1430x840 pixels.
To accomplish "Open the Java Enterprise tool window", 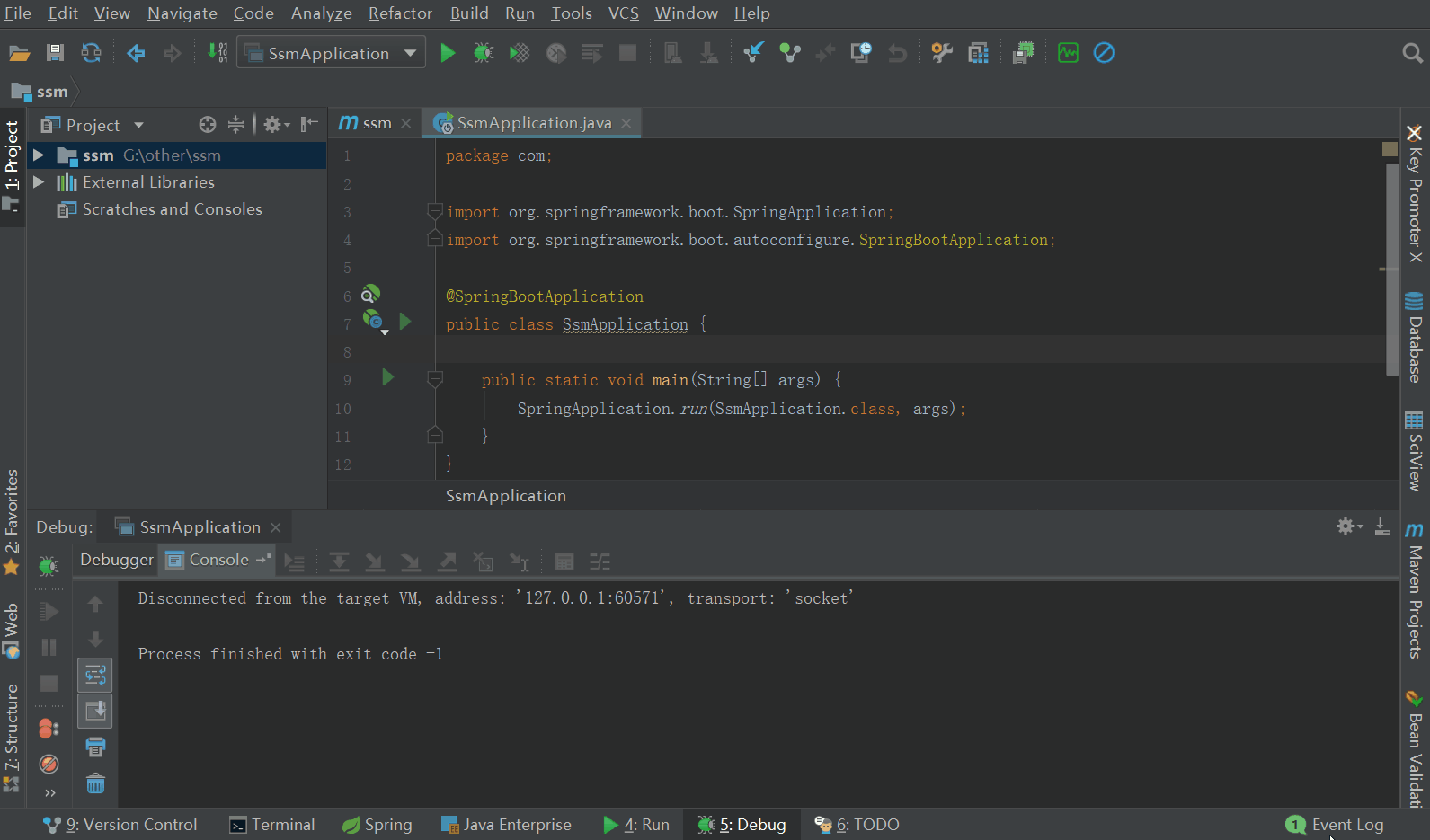I will 507,825.
